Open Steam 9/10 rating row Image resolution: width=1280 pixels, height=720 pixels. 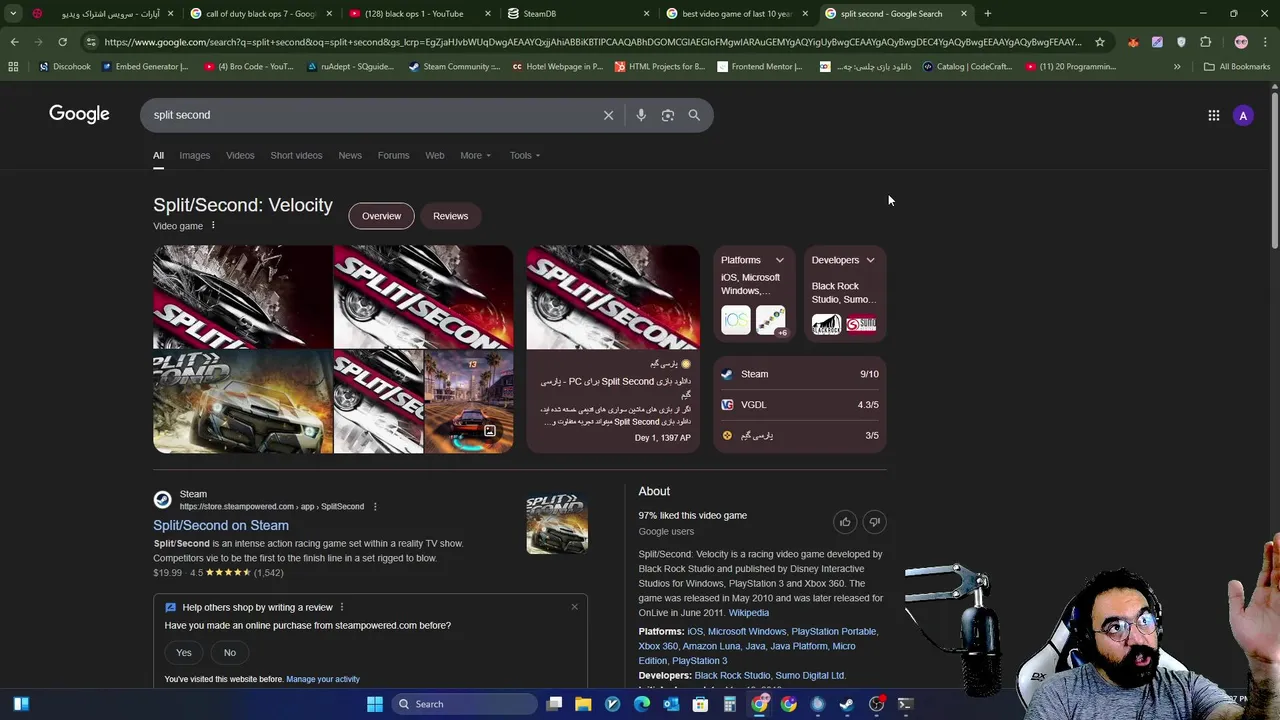[800, 374]
